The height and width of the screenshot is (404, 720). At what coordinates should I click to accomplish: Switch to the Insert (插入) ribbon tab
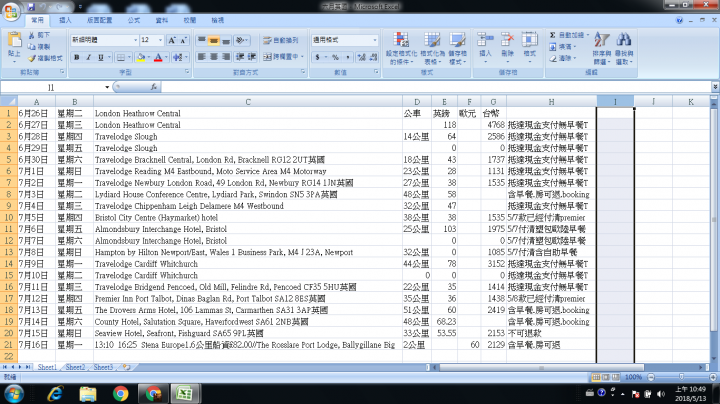click(x=65, y=20)
